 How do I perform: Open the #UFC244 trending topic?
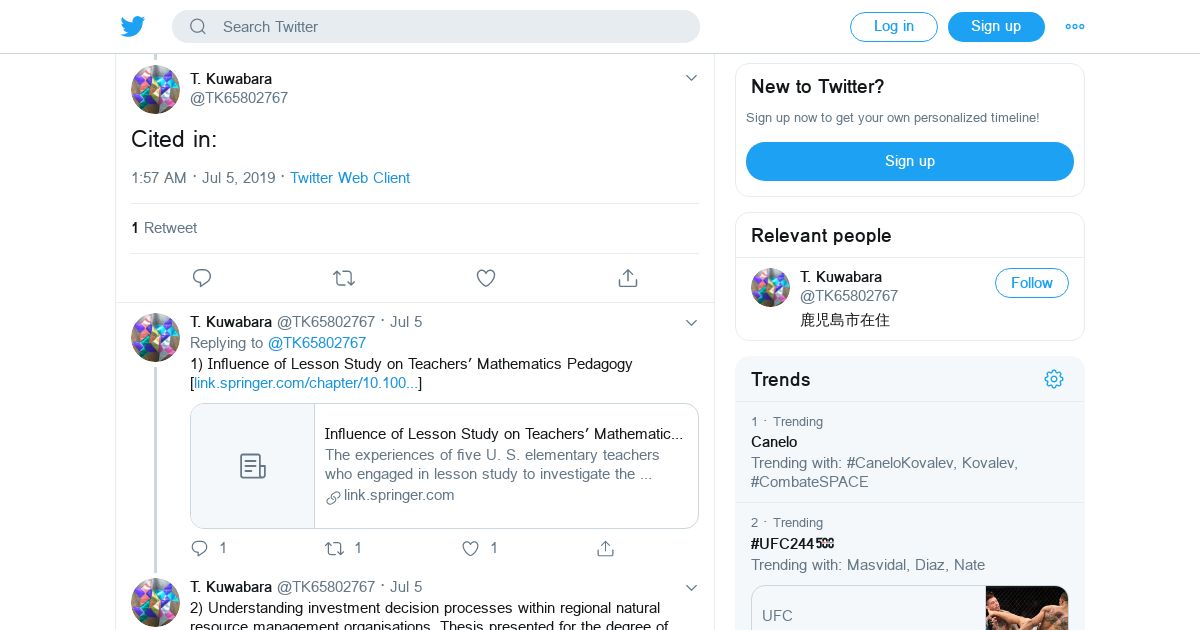pos(792,544)
